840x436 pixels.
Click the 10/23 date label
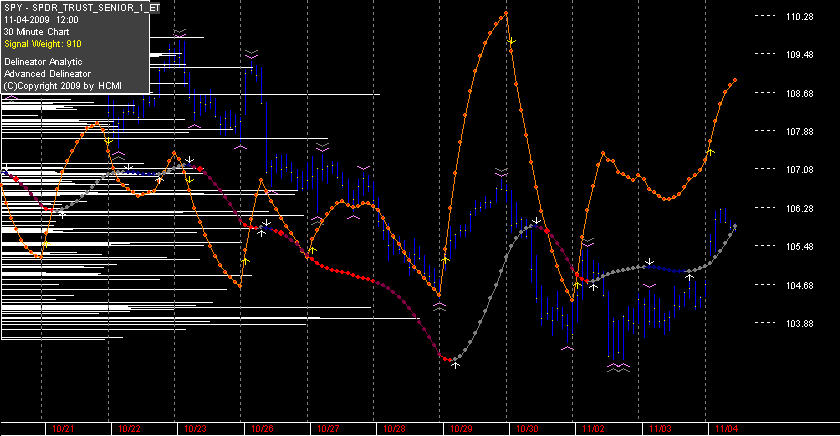[196, 429]
